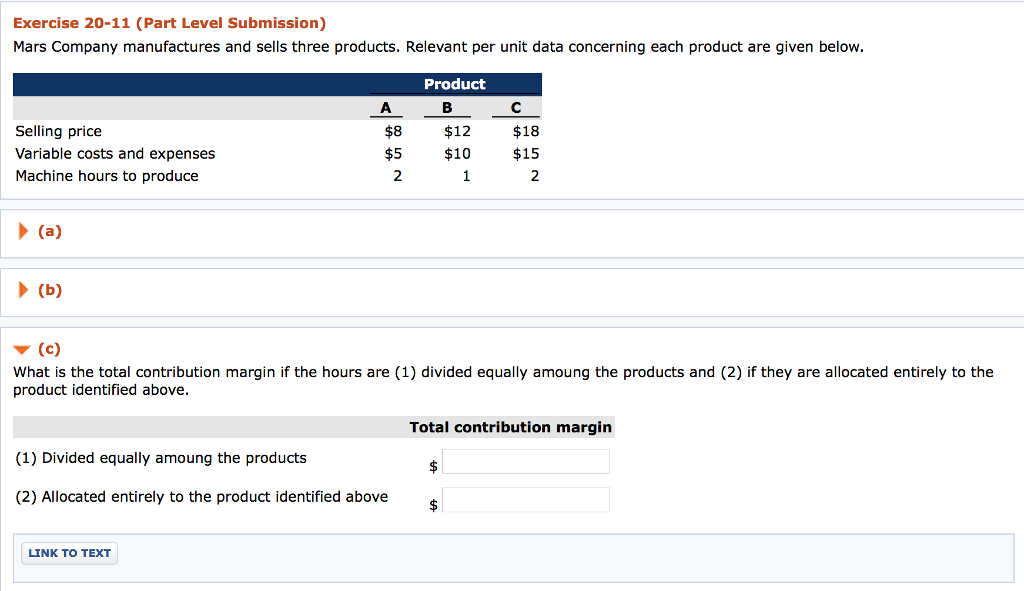Click the LINK TO TEXT button
1024x591 pixels.
coord(69,553)
